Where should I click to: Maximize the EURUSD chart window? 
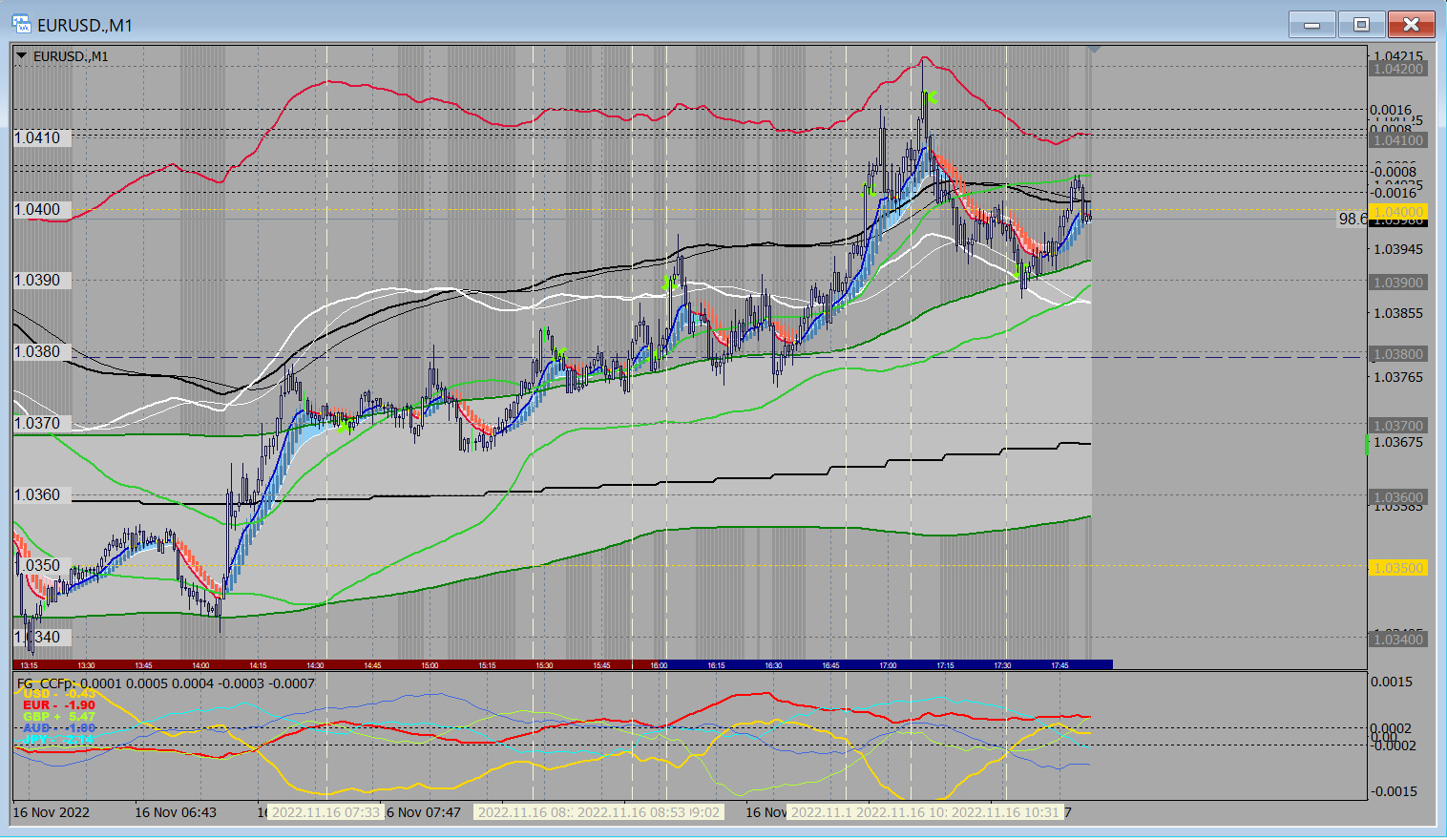(1361, 25)
